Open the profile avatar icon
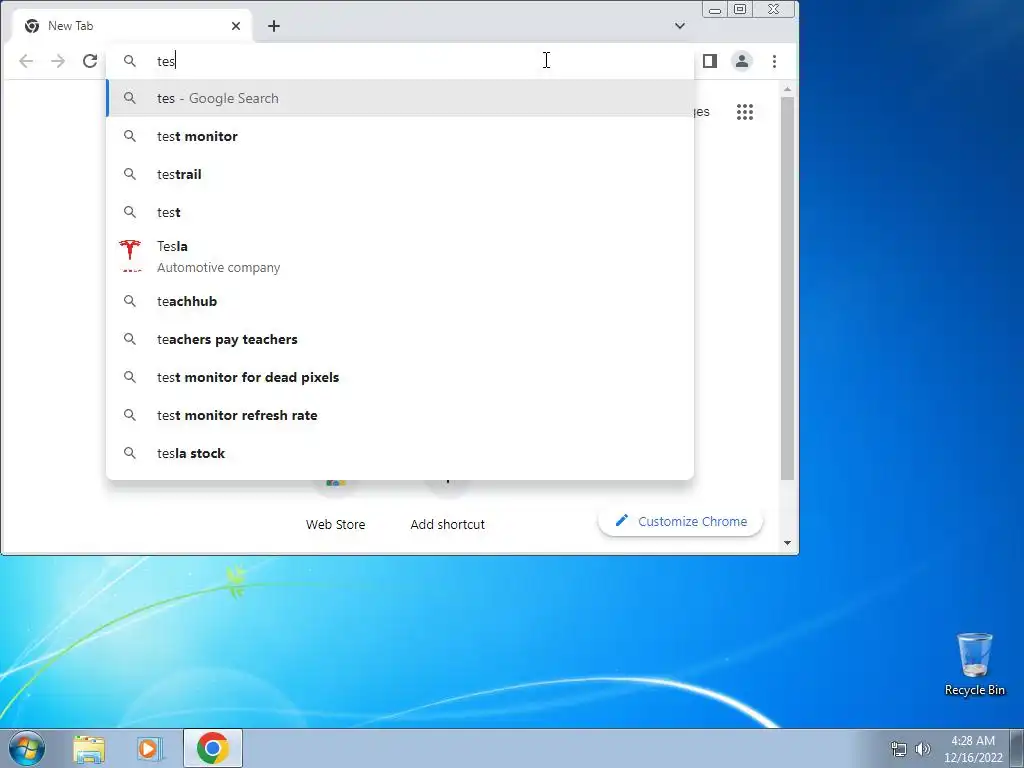Screen dimensions: 1024x768 pyautogui.click(x=742, y=61)
